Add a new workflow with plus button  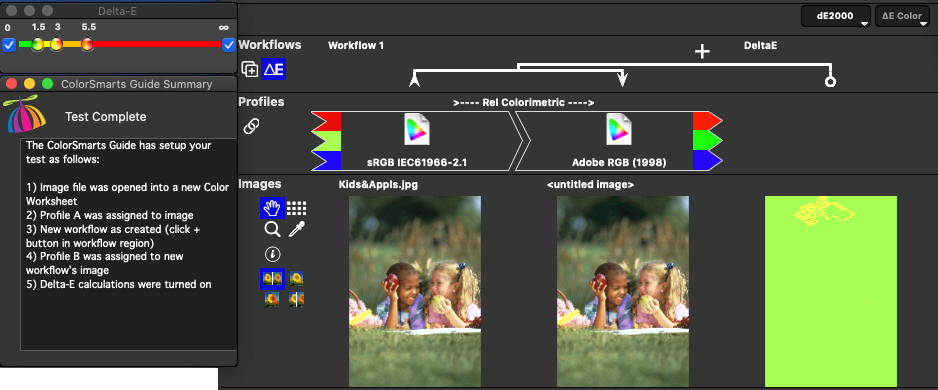[702, 51]
